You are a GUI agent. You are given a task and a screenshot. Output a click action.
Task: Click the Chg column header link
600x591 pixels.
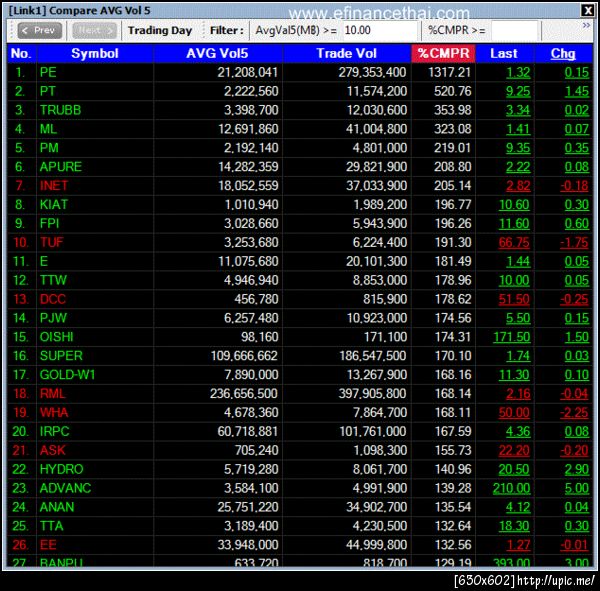coord(563,54)
